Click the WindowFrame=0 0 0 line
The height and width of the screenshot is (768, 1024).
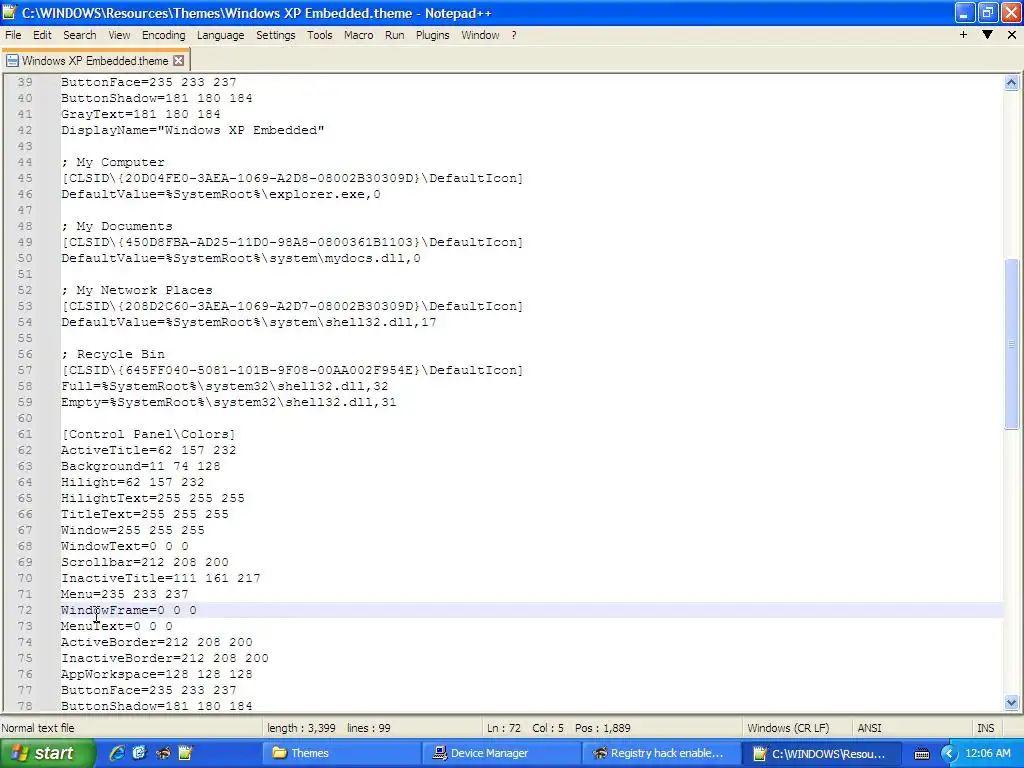click(129, 610)
